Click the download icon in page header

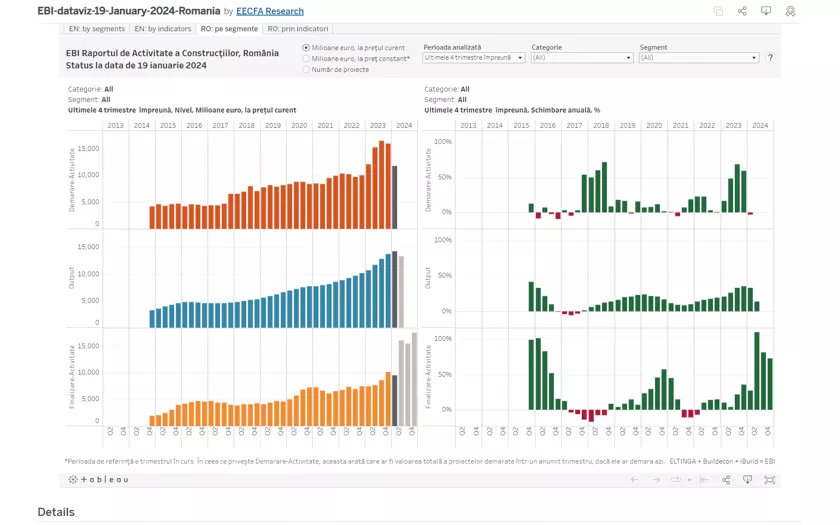tap(766, 11)
